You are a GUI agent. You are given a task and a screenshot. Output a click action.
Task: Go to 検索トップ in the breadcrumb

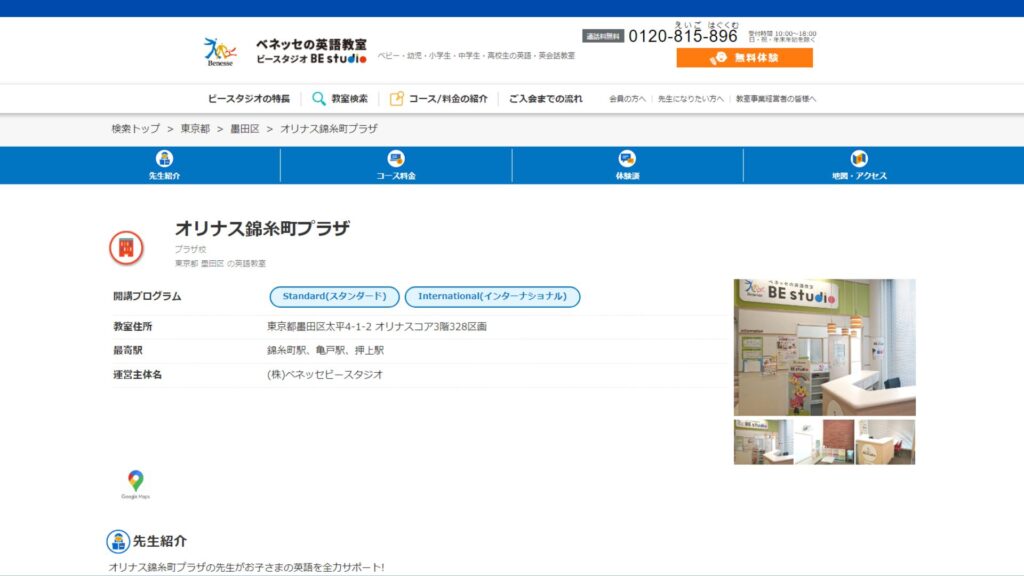click(135, 129)
